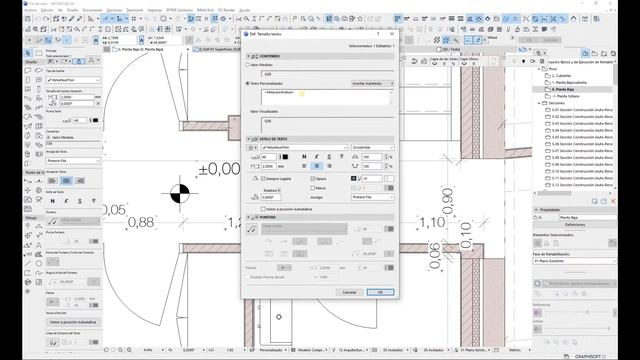Open the Opciones menu

[114, 10]
